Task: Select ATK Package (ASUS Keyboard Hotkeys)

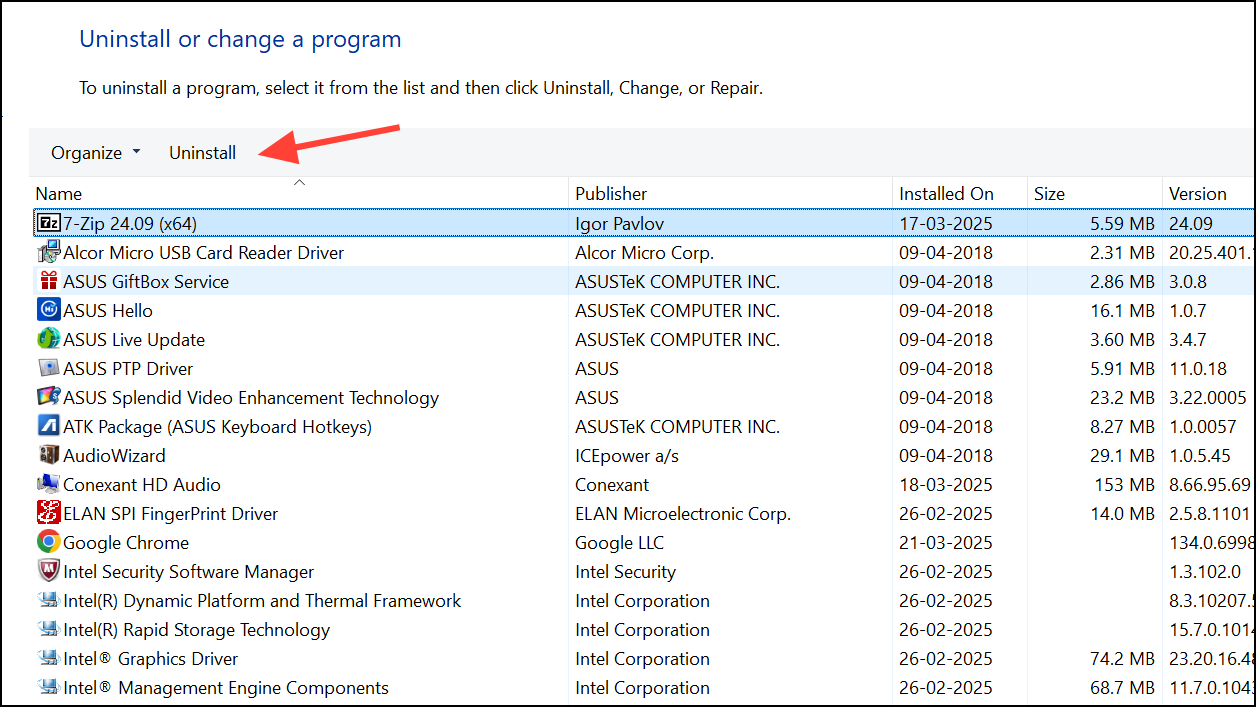Action: [x=643, y=426]
